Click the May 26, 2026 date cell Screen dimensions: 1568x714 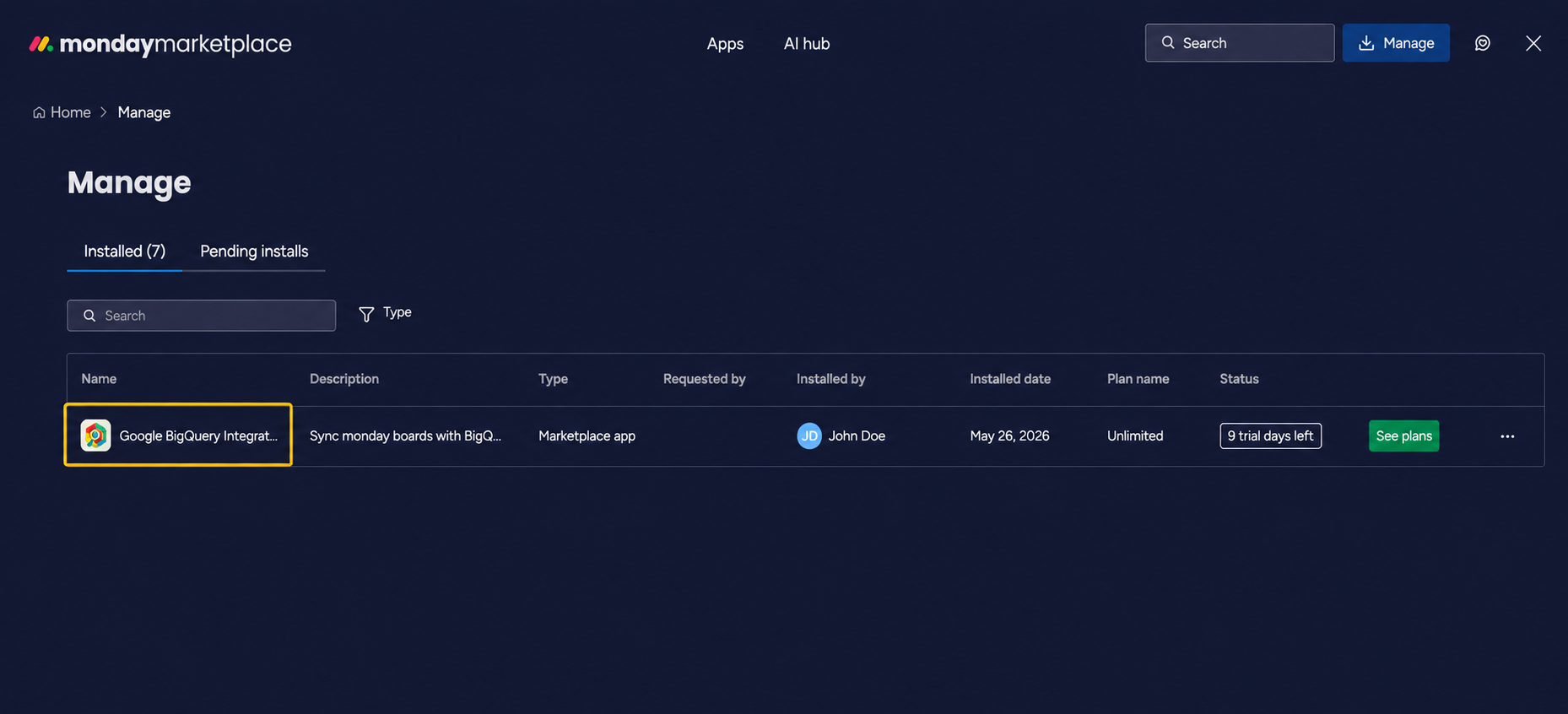pos(1010,435)
